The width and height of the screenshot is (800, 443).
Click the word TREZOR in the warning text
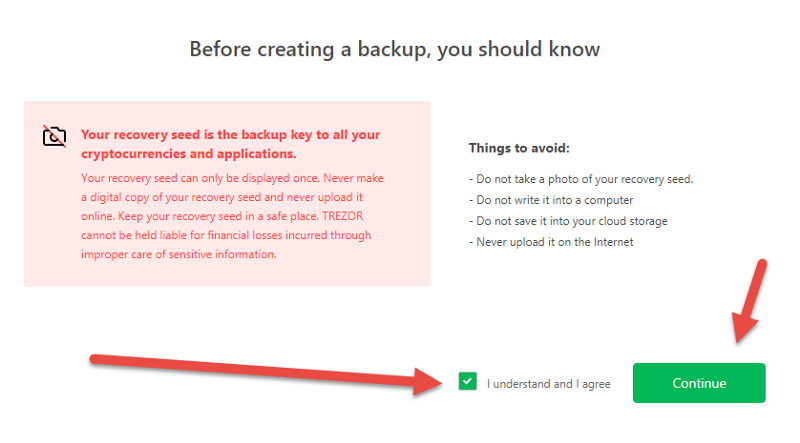342,216
